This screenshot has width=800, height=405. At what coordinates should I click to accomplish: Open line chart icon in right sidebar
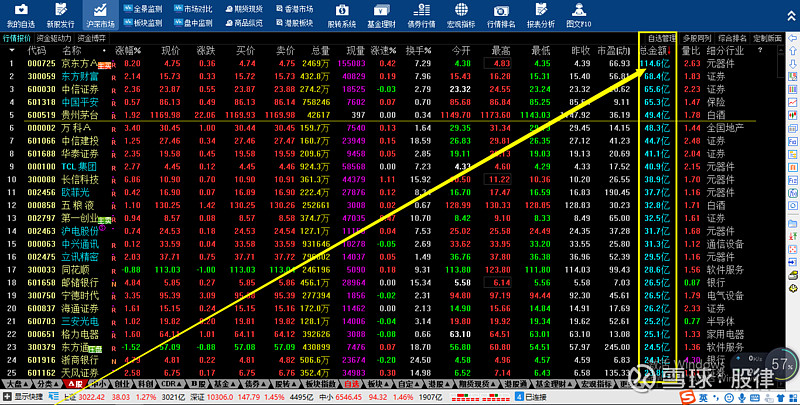point(792,102)
